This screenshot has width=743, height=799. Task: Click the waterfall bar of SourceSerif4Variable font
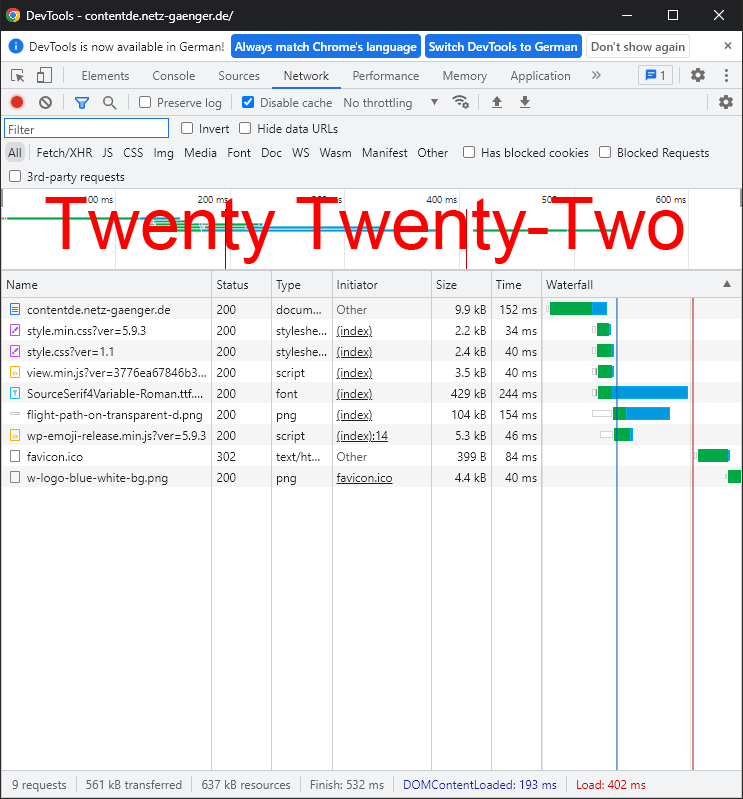[642, 392]
